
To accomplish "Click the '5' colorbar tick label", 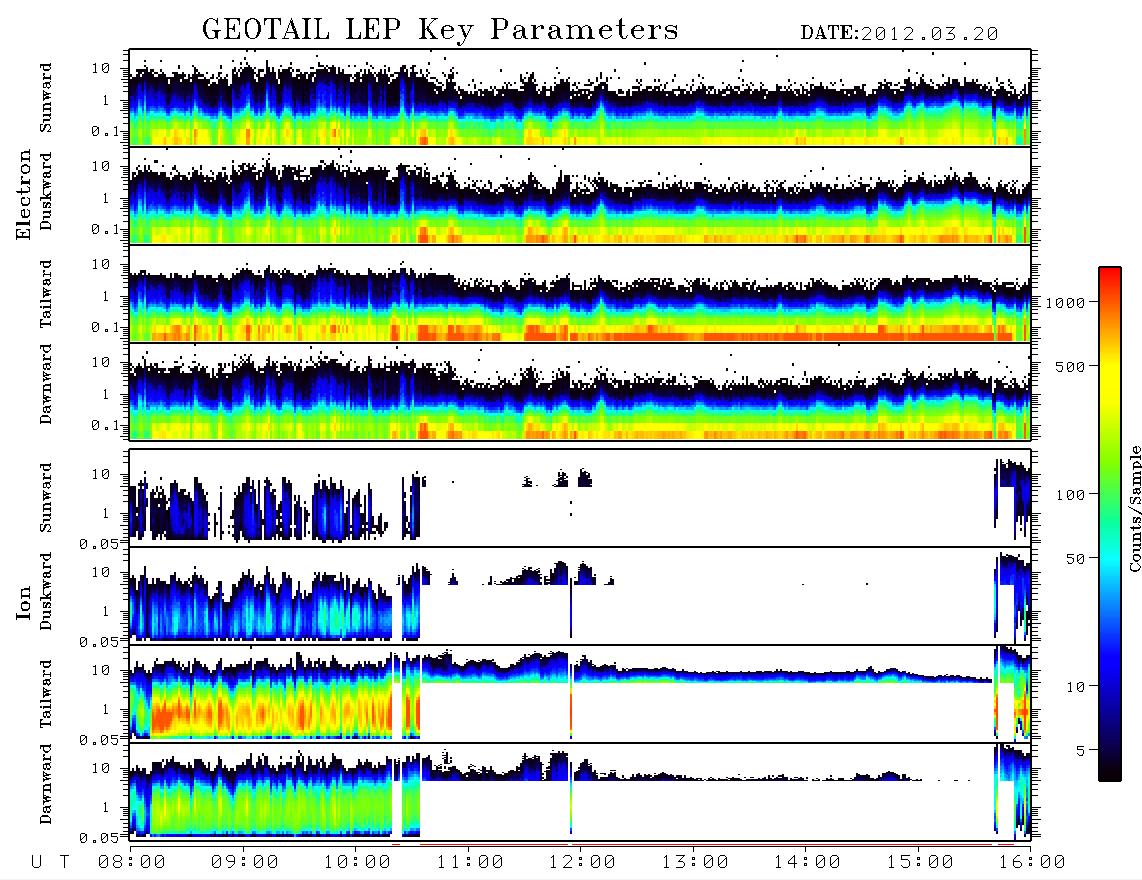I will pyautogui.click(x=1081, y=751).
